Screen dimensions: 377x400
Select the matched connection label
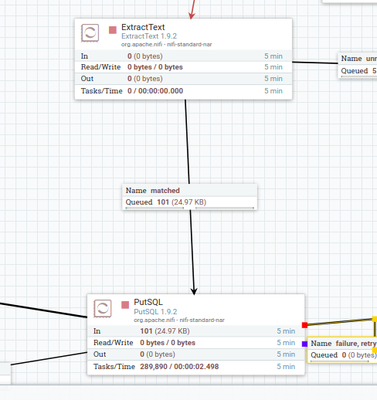click(x=190, y=190)
